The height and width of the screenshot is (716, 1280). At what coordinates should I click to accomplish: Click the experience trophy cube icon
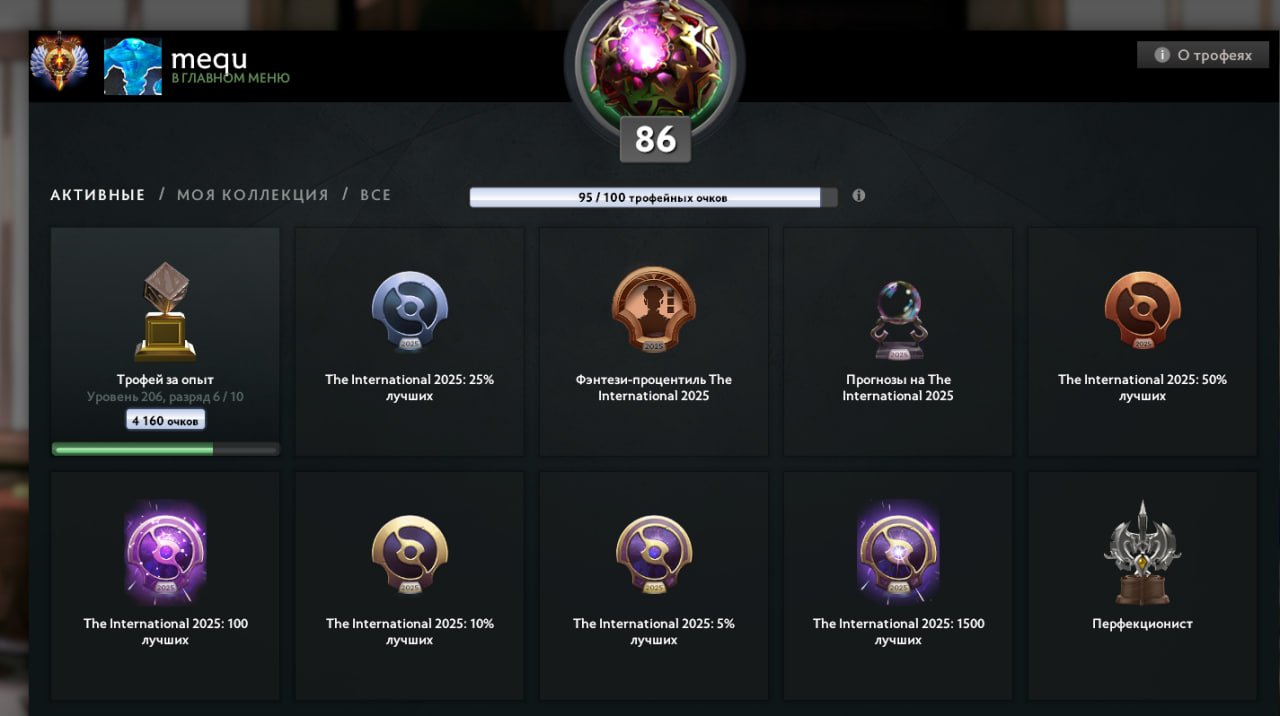165,312
